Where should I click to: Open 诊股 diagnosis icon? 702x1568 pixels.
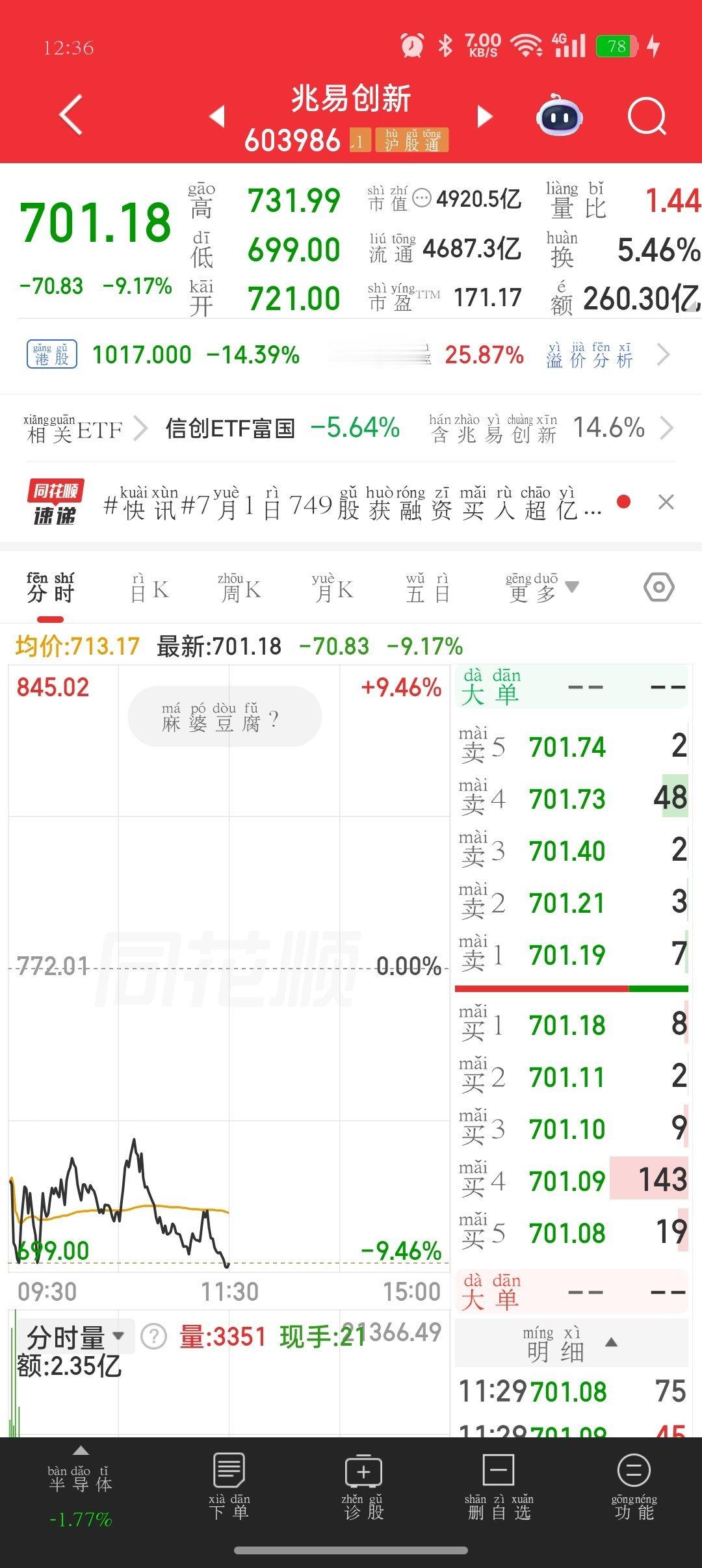(x=363, y=1487)
